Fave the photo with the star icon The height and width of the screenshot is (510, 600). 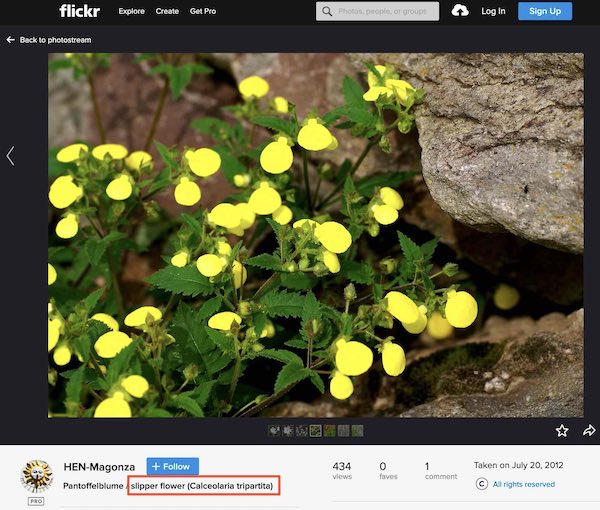[x=562, y=431]
